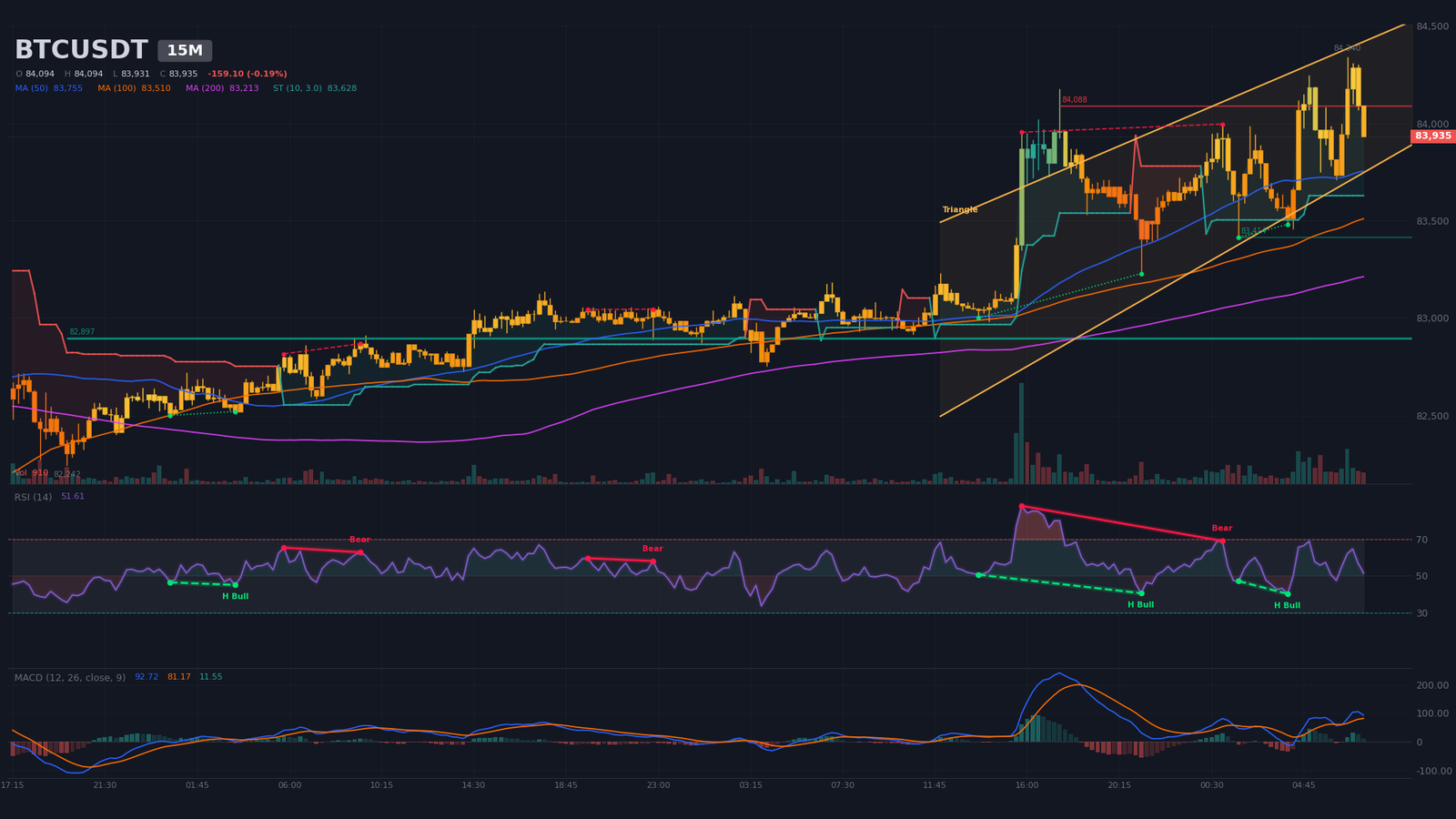Click the 82,897 support level label
The width and height of the screenshot is (1456, 819).
[x=82, y=332]
